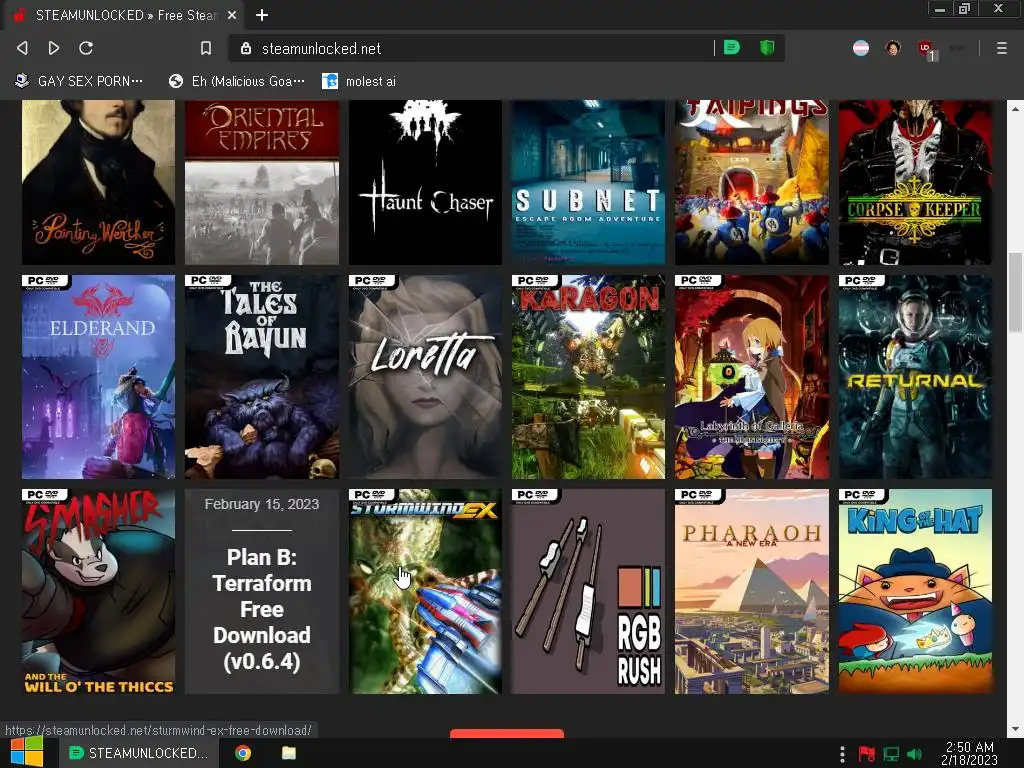Open the Oriental Empires game cover
Screen dimensions: 1024x768
click(x=262, y=182)
